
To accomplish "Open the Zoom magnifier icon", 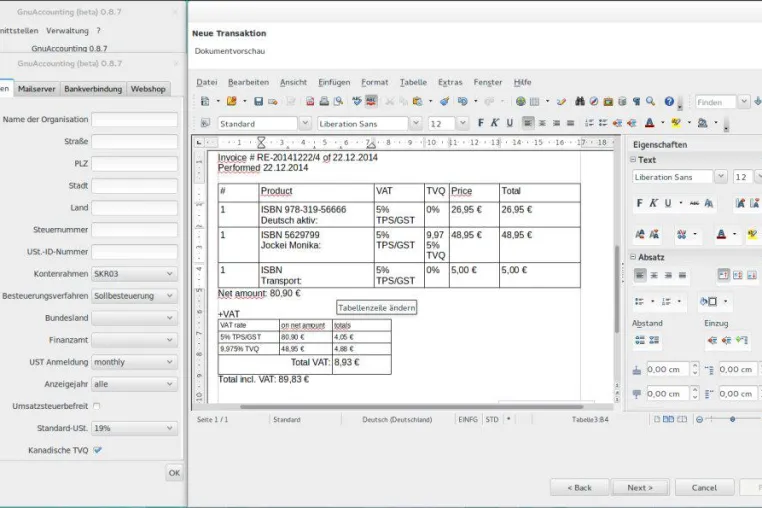I will 650,101.
